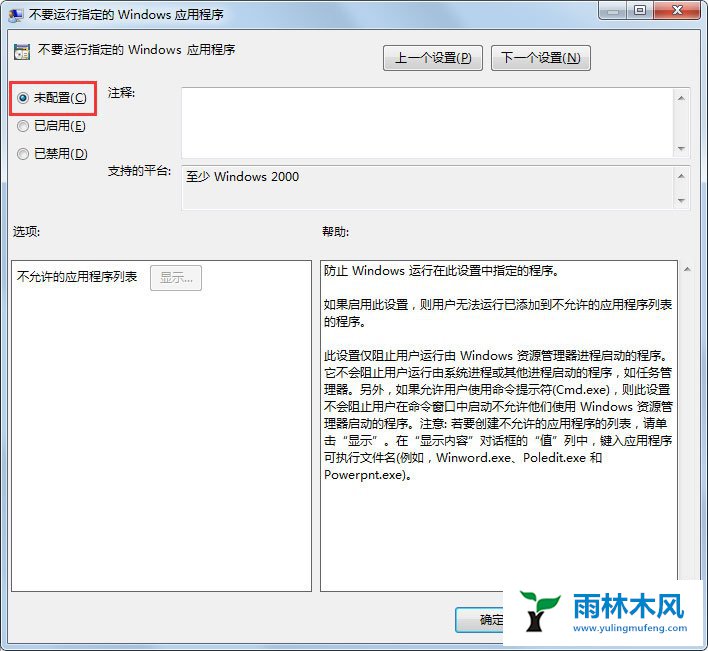Screen dimensions: 708x651
Task: Confirm with the 确定 button
Action: [x=480, y=620]
